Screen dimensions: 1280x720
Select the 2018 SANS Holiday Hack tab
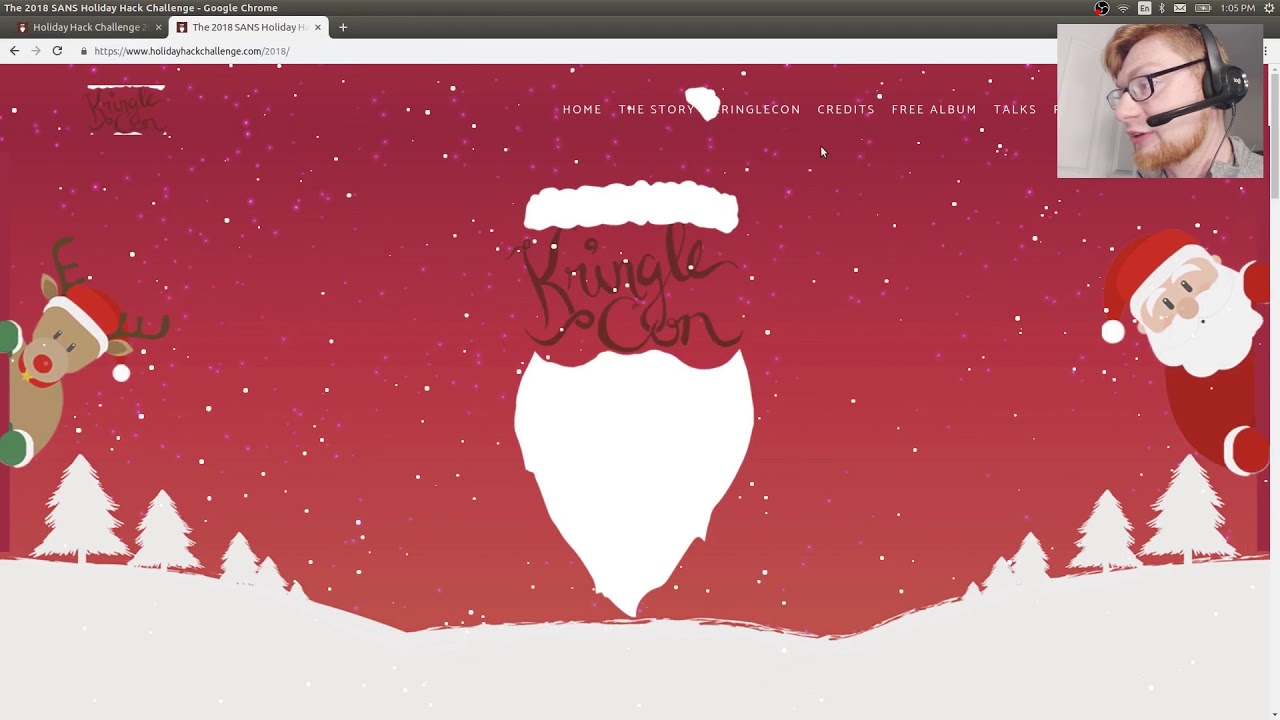248,27
